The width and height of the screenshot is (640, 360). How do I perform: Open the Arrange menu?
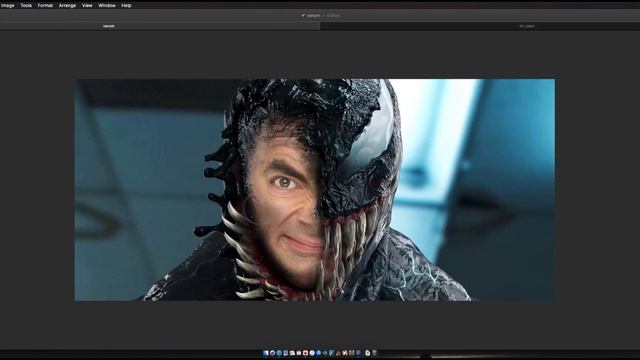coord(67,5)
